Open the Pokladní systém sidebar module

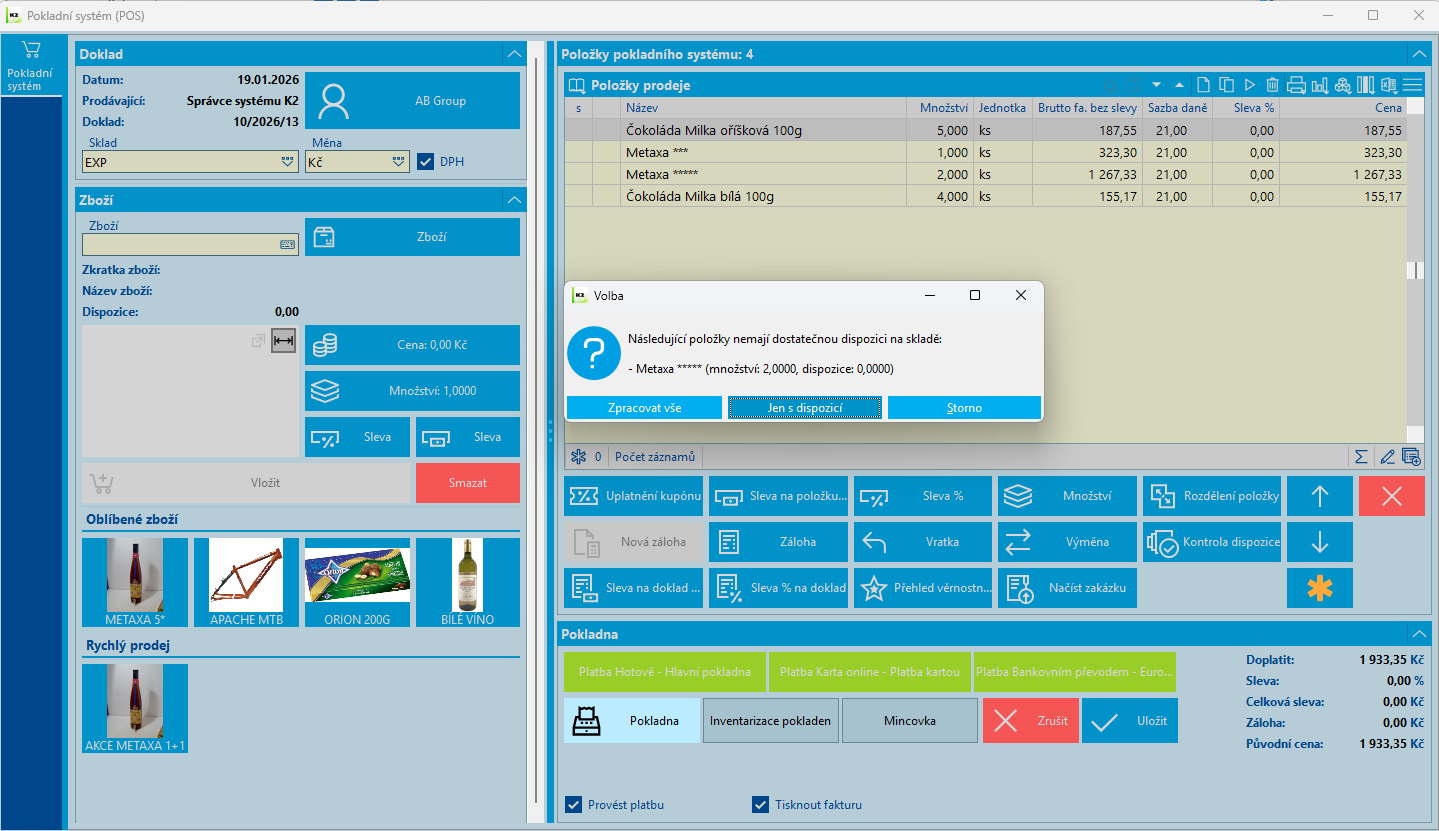tap(31, 67)
